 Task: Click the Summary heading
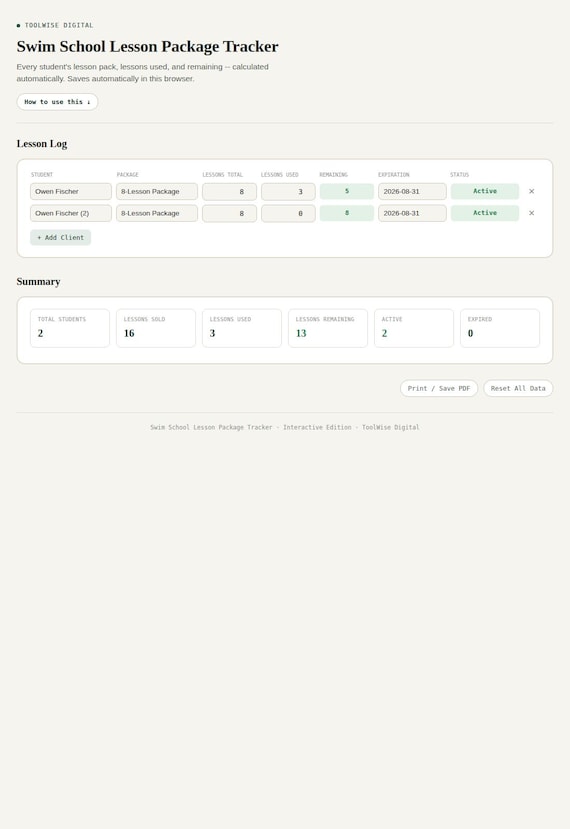tap(38, 281)
